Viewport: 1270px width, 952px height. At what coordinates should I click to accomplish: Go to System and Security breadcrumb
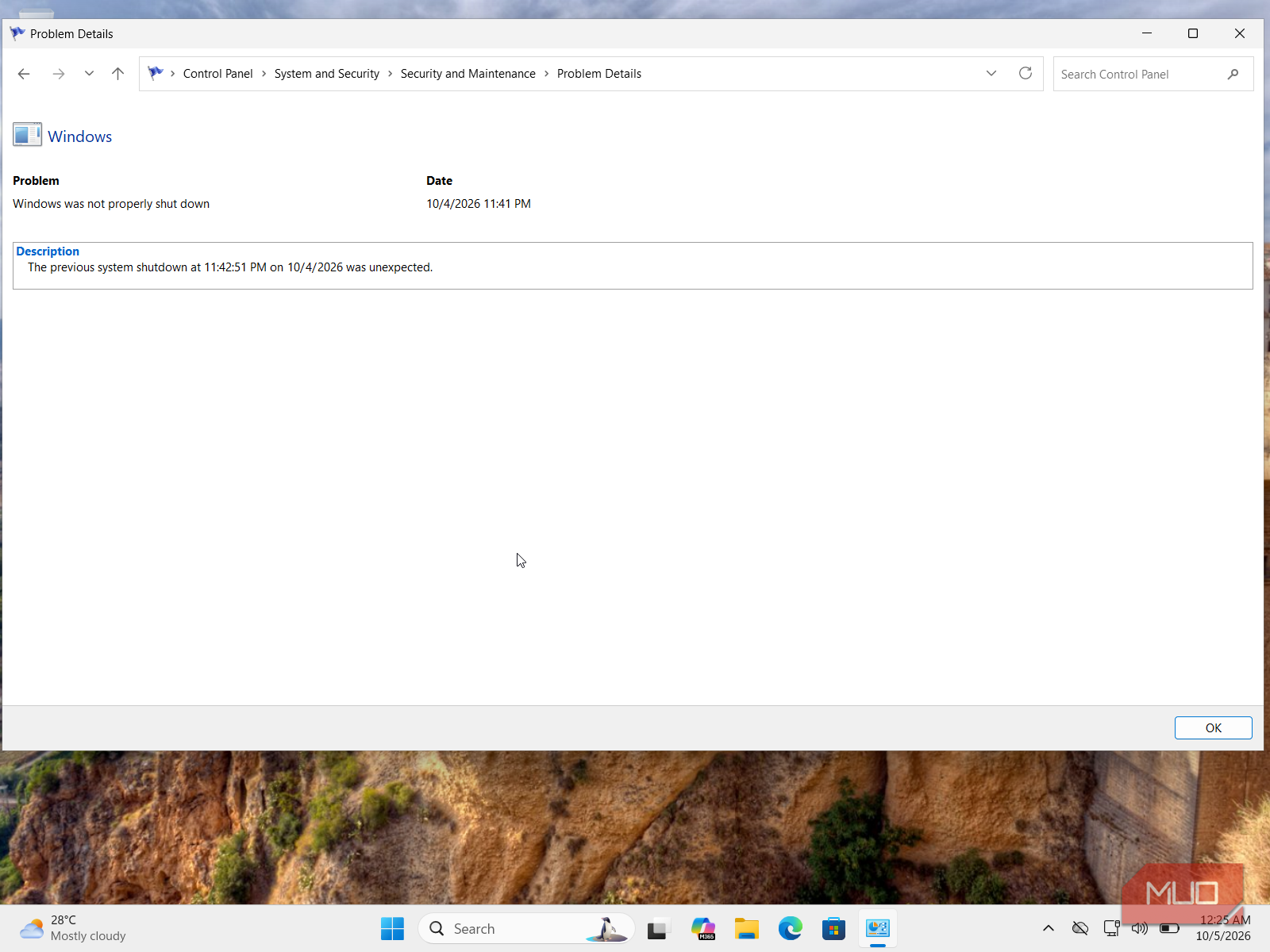coord(327,74)
